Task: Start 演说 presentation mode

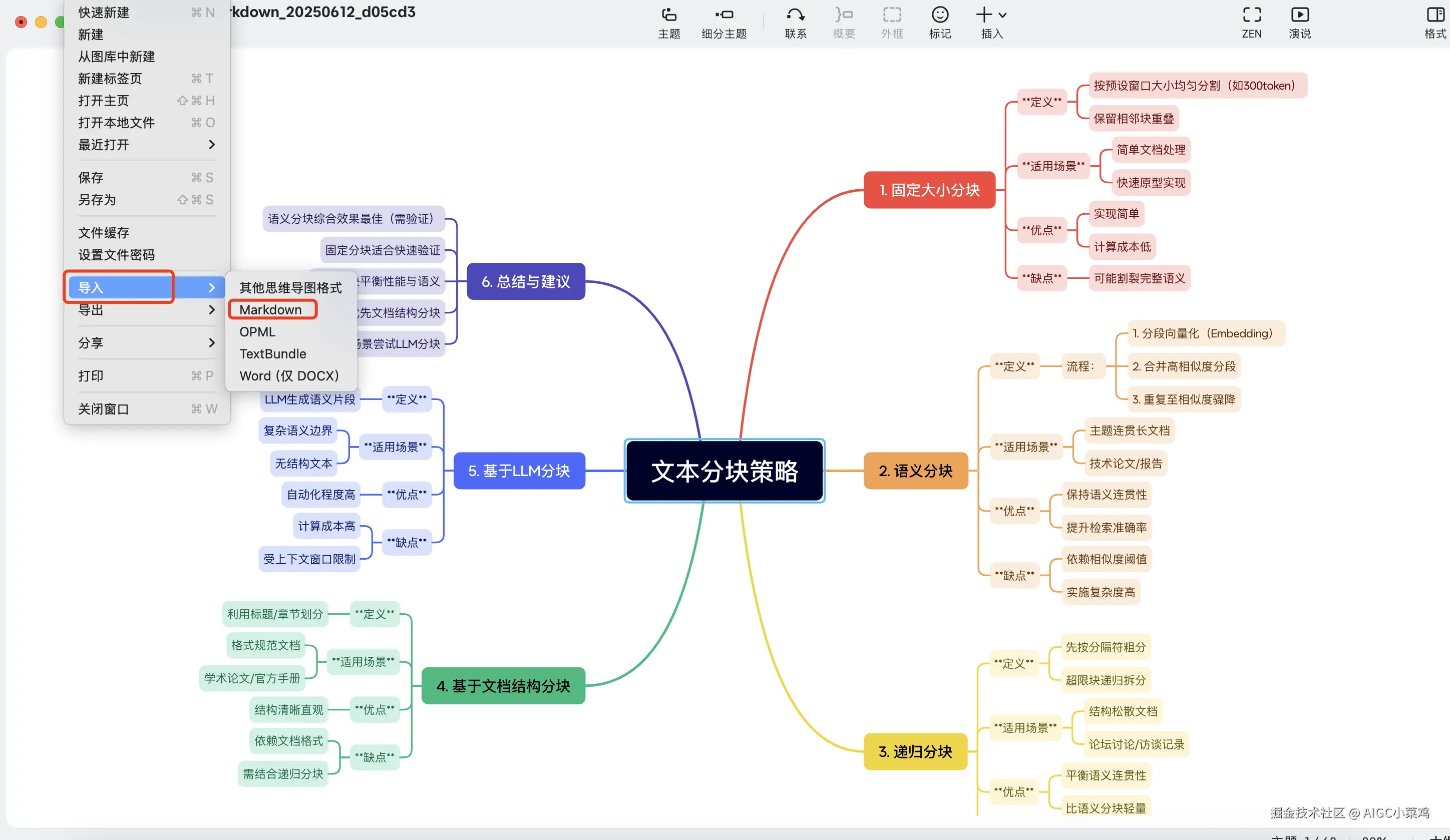Action: [x=1300, y=15]
